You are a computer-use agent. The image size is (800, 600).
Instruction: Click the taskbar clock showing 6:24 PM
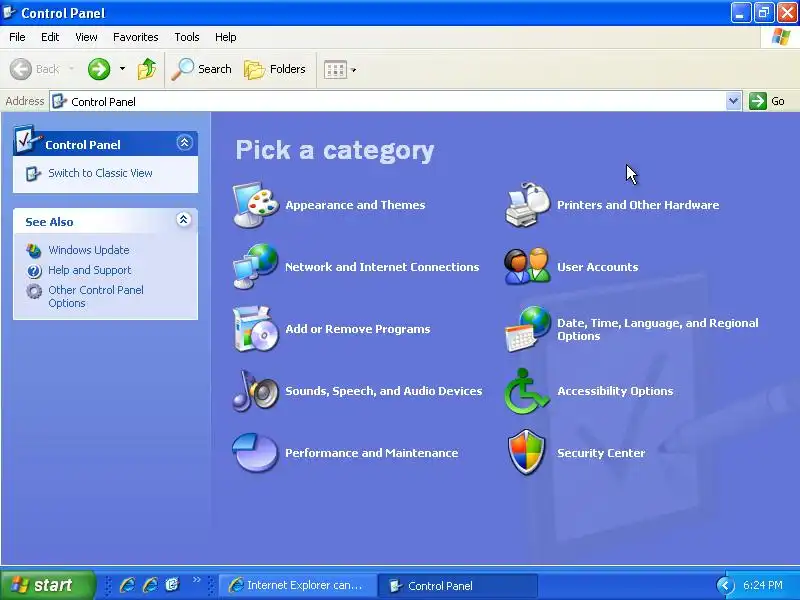tap(763, 585)
